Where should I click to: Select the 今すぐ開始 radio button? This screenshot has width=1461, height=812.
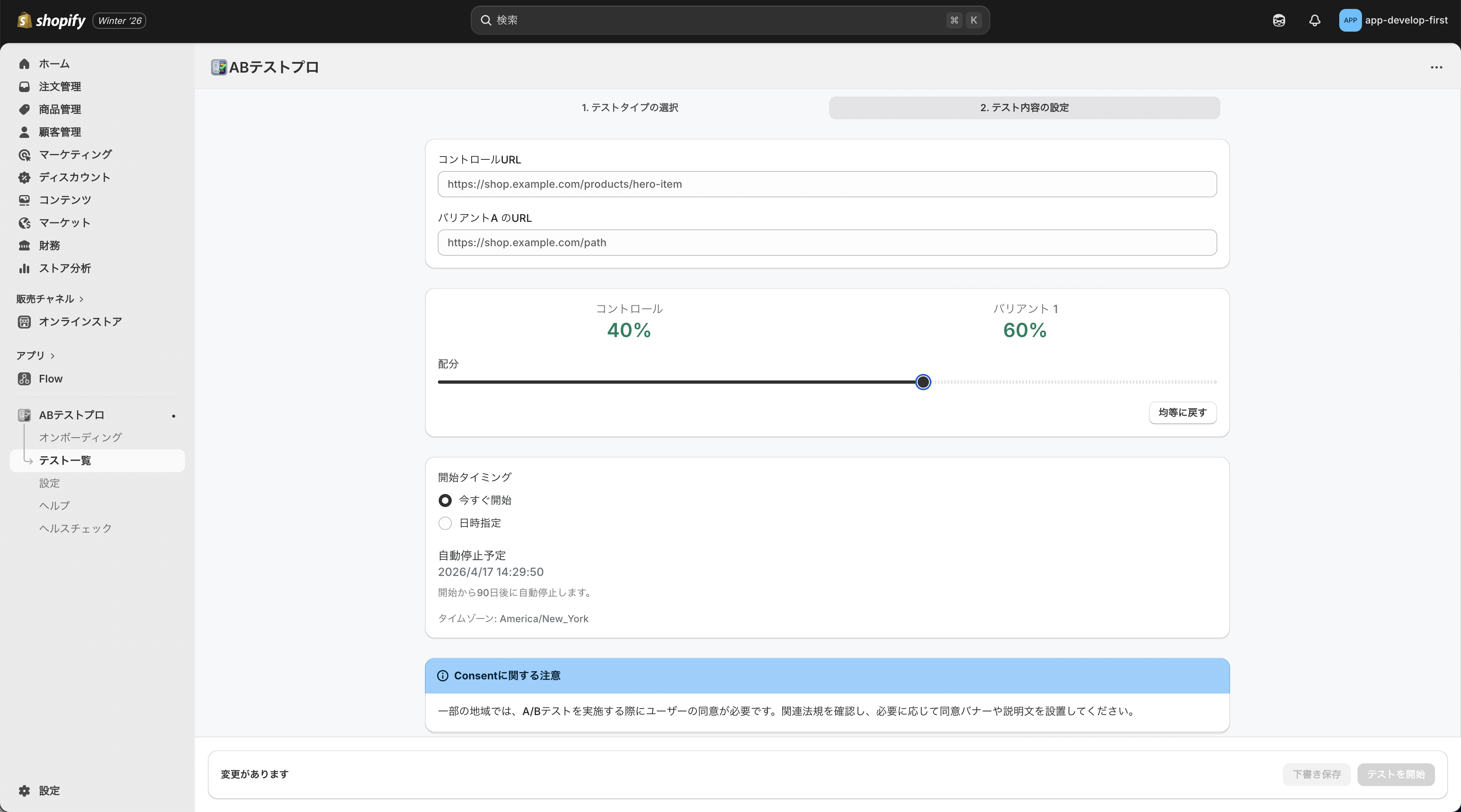click(445, 501)
